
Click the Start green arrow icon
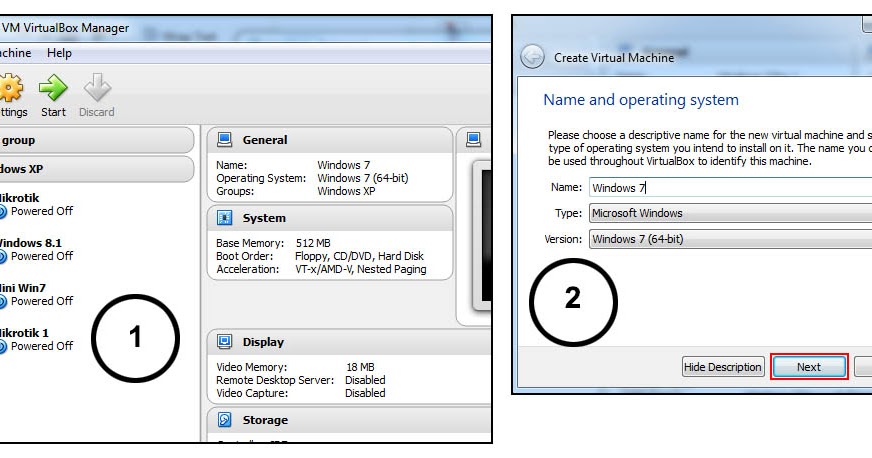[x=53, y=88]
